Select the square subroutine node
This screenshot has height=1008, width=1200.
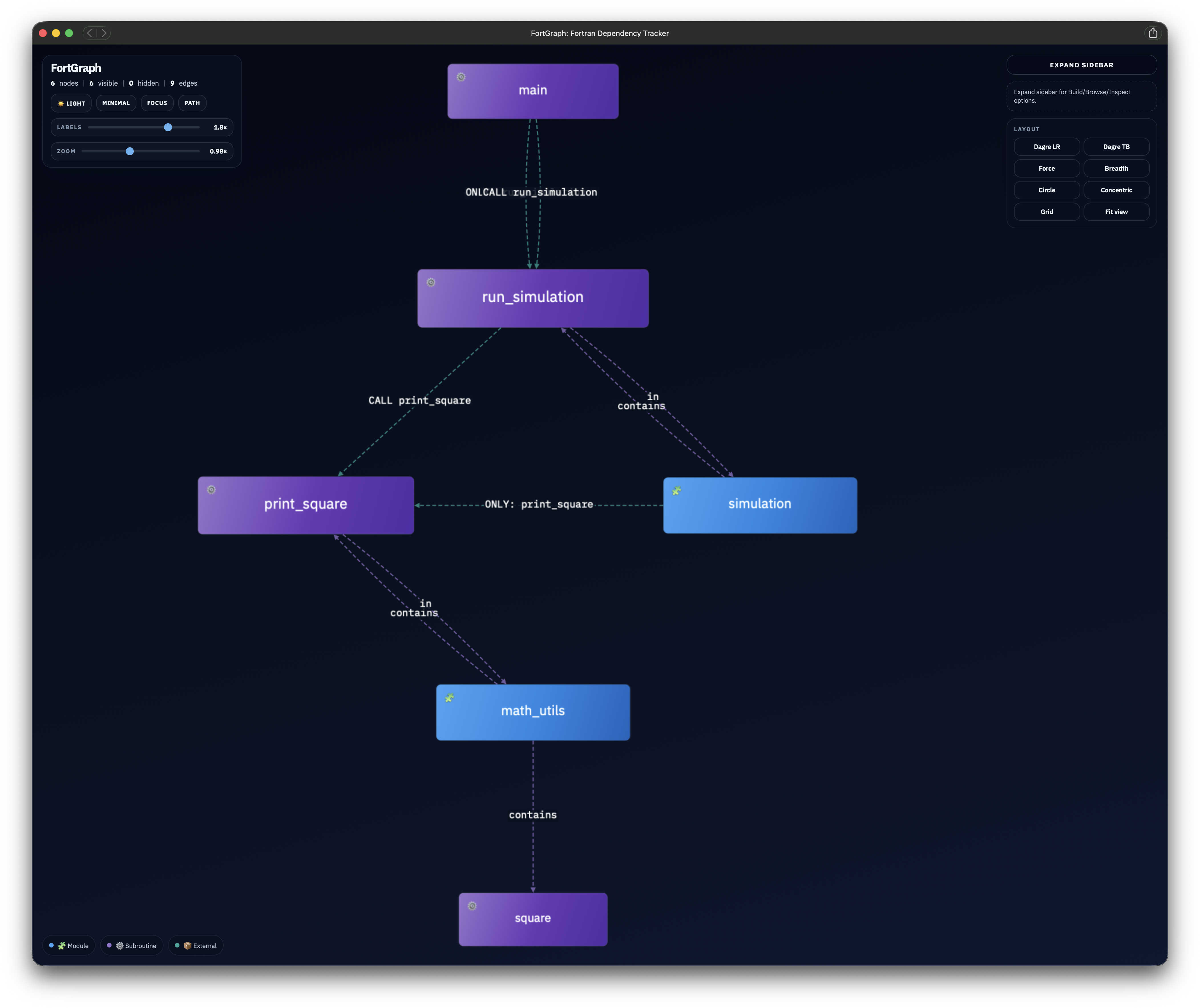tap(533, 919)
